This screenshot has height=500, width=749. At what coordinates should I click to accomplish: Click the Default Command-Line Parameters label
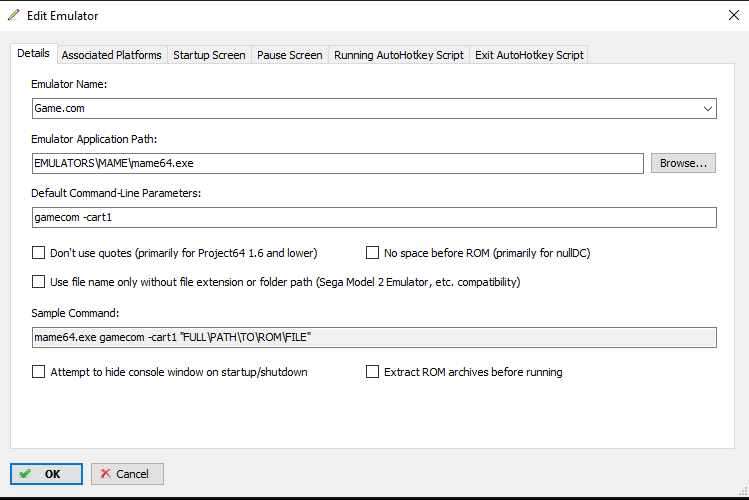(116, 193)
